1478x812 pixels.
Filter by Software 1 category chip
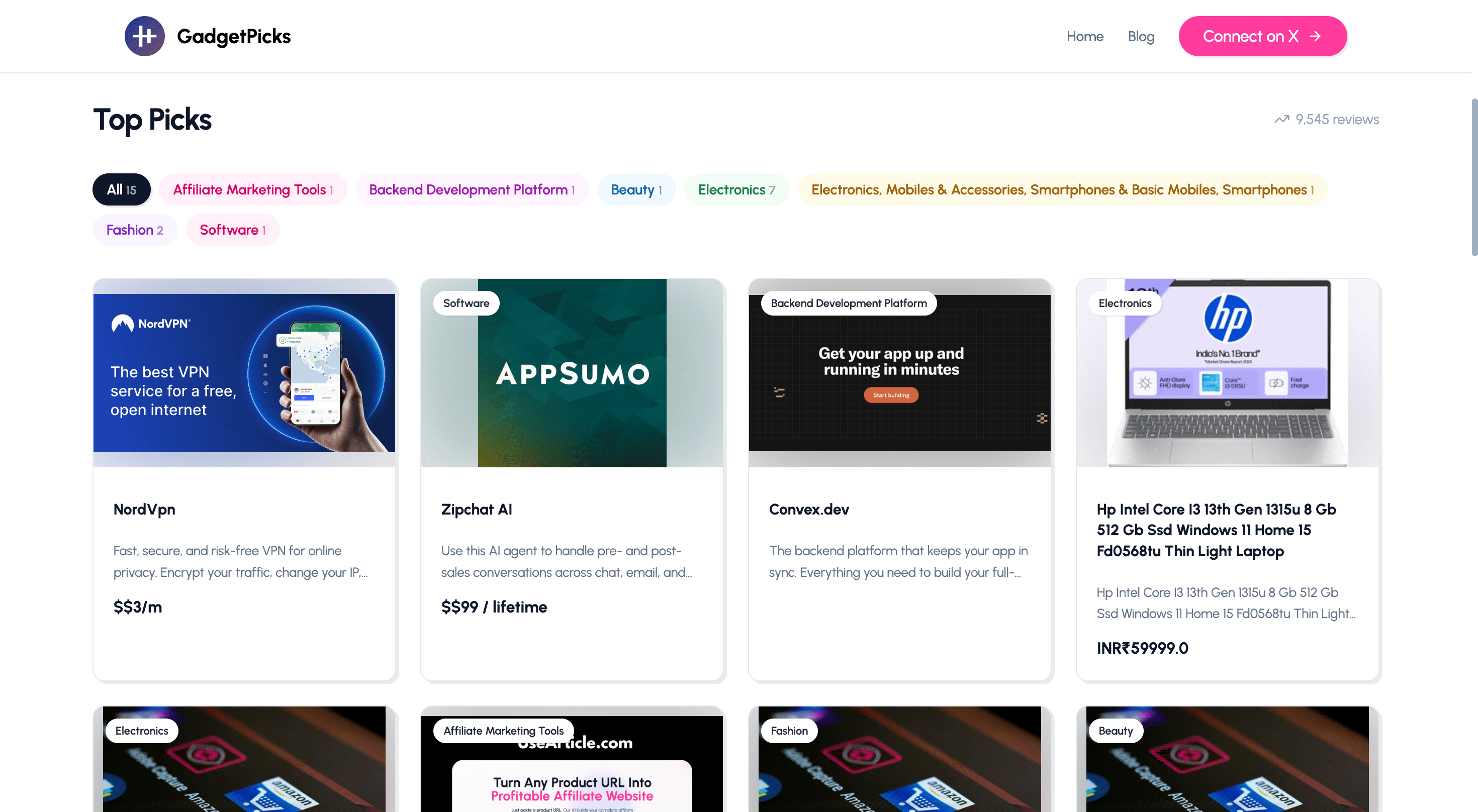(232, 229)
